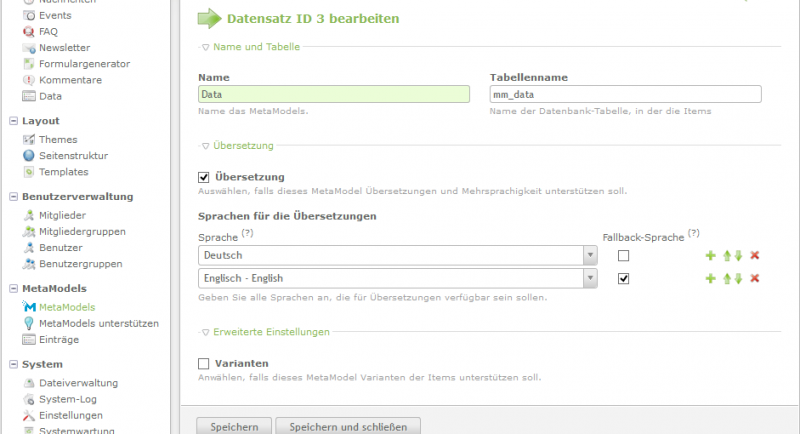The height and width of the screenshot is (434, 800).
Task: Click the green plus icon in the Englisch row
Action: coord(711,279)
